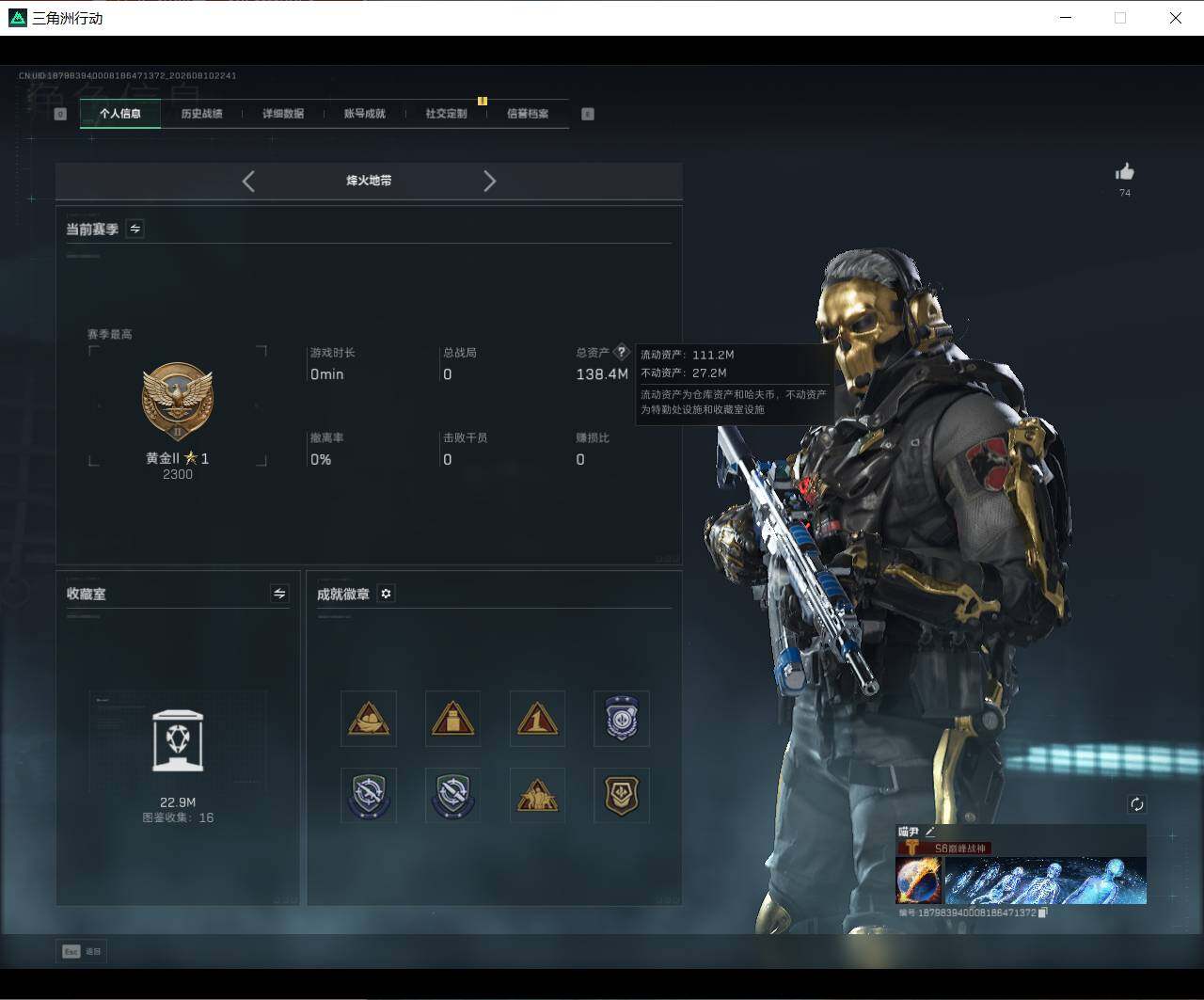This screenshot has height=1000, width=1204.
Task: Click the 不动资产: 27.2M tooltip line
Action: 684,373
